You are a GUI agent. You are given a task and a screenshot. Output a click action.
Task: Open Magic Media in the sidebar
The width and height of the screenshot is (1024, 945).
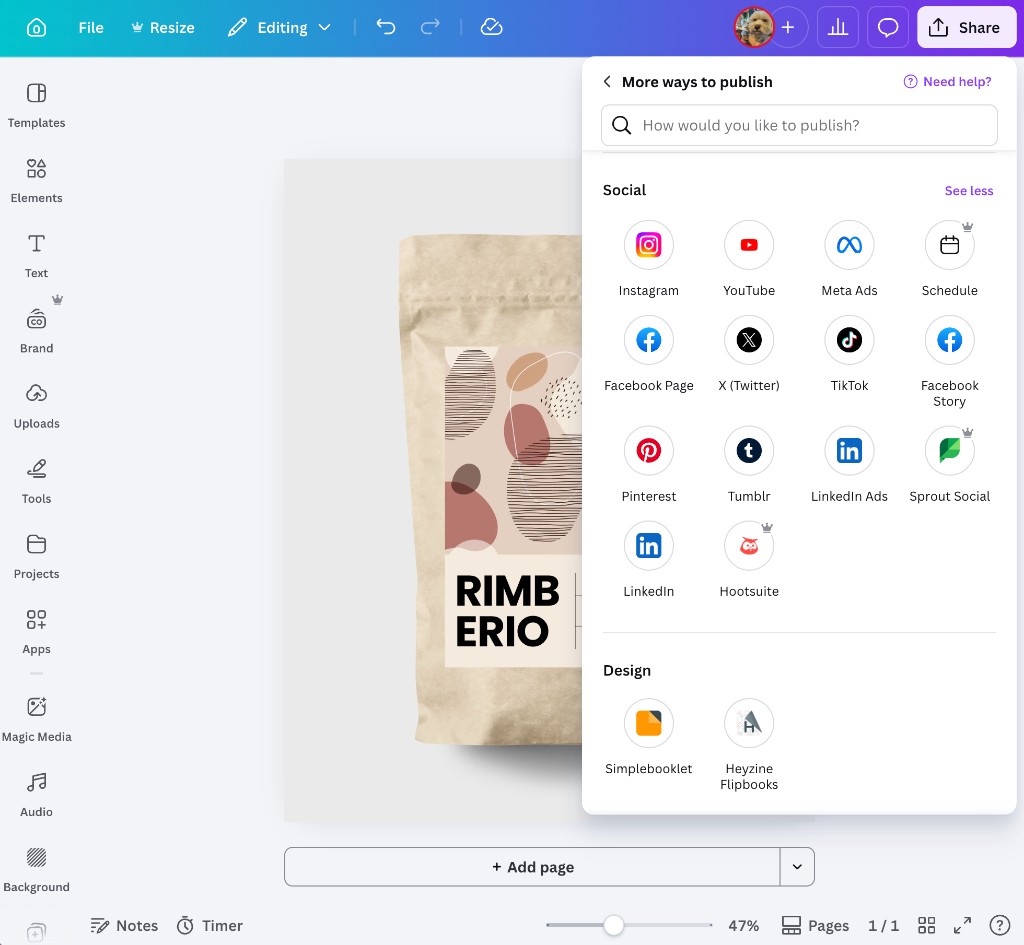tap(36, 714)
